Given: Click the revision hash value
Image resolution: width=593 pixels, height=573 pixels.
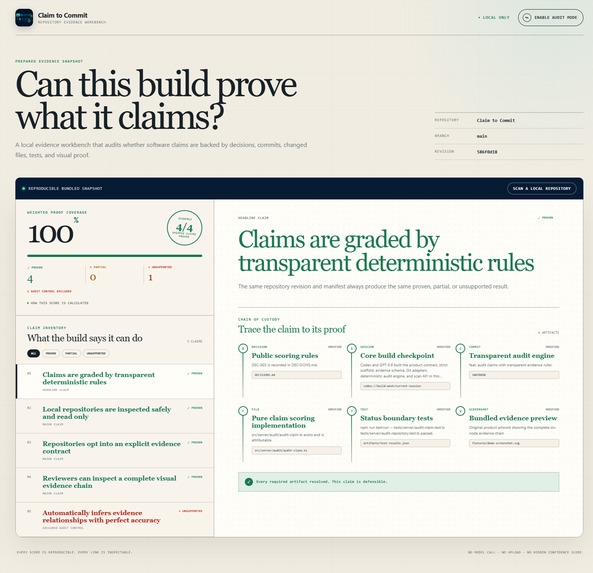Looking at the screenshot, I should click(x=487, y=152).
